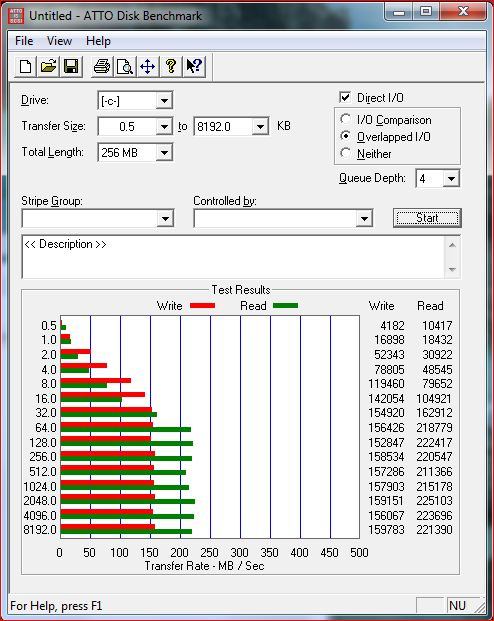494x621 pixels.
Task: Click the read value 225103
Action: coord(434,501)
